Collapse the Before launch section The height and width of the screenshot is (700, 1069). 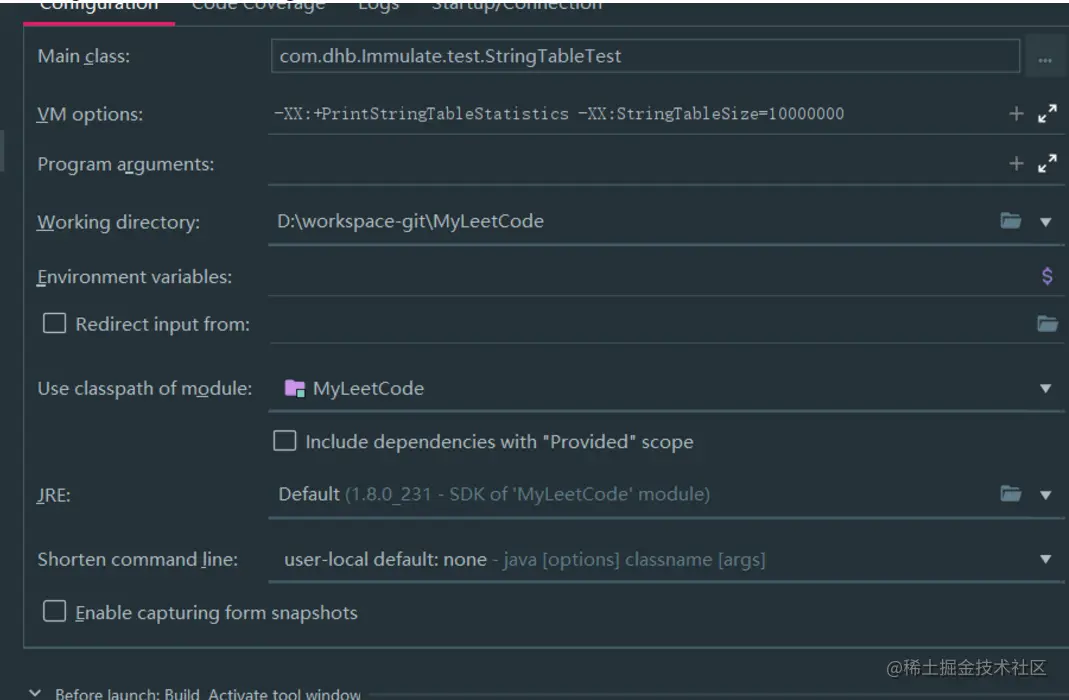pyautogui.click(x=35, y=693)
